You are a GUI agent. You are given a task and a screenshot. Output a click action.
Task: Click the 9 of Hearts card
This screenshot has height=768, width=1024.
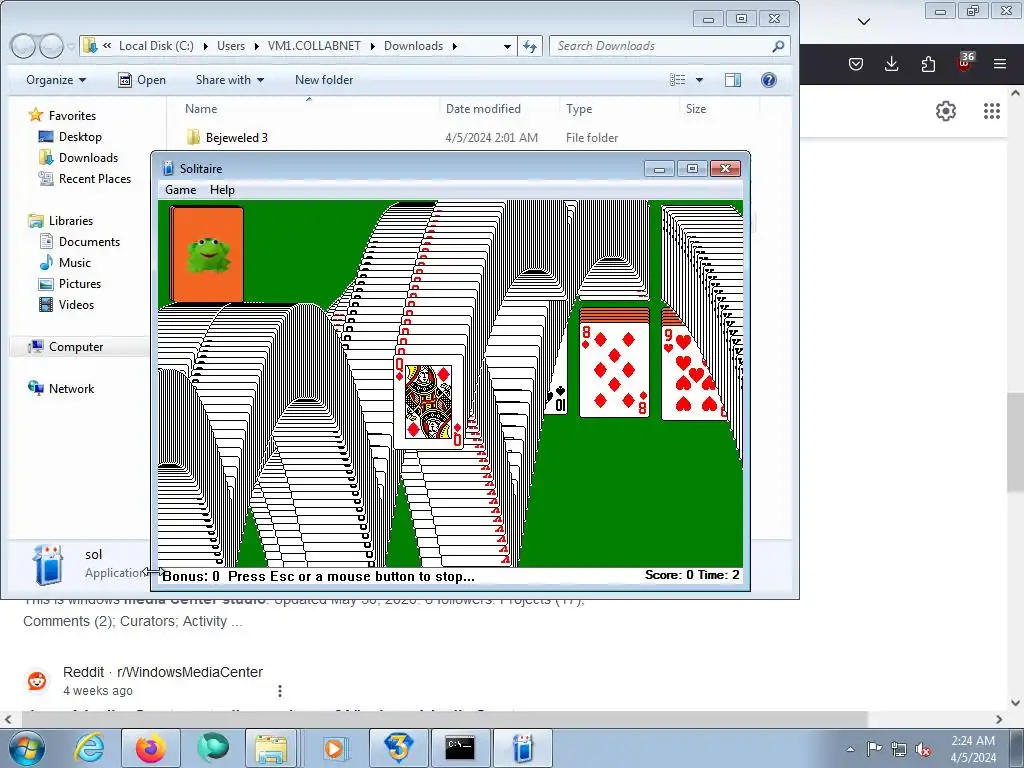(x=694, y=372)
